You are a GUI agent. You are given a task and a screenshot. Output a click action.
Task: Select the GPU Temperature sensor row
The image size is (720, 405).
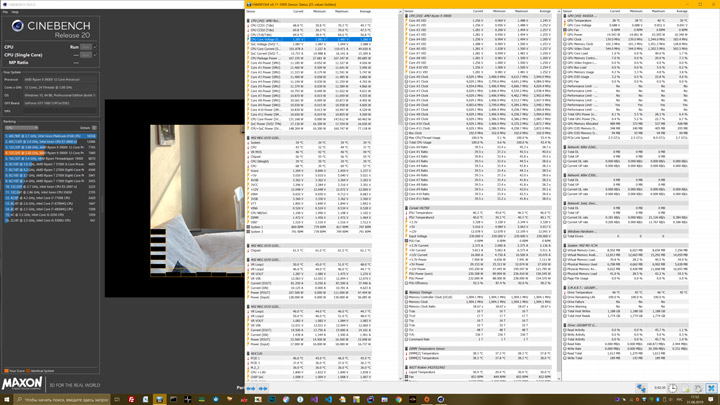[626, 21]
